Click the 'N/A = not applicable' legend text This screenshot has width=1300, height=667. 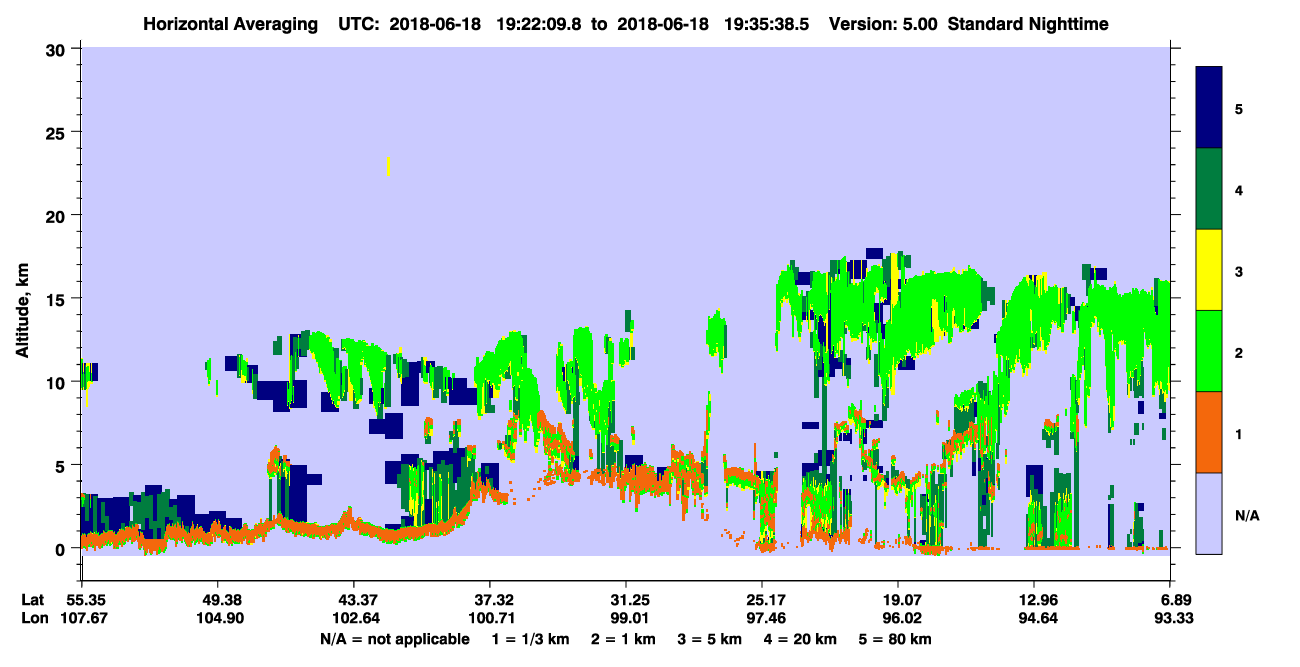[394, 639]
